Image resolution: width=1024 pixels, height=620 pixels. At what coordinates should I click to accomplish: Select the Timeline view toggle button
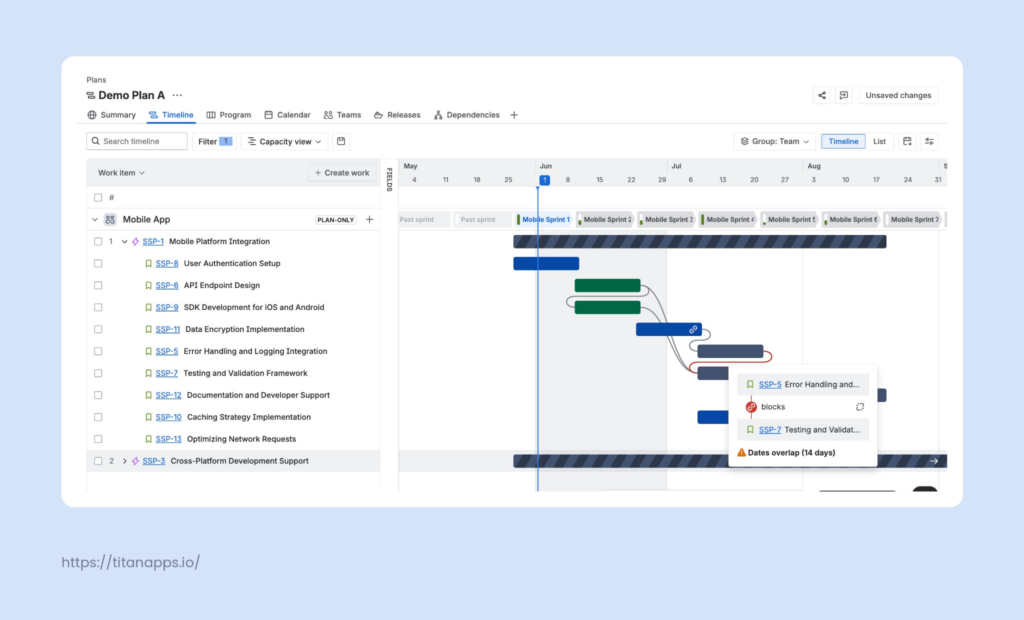point(843,141)
